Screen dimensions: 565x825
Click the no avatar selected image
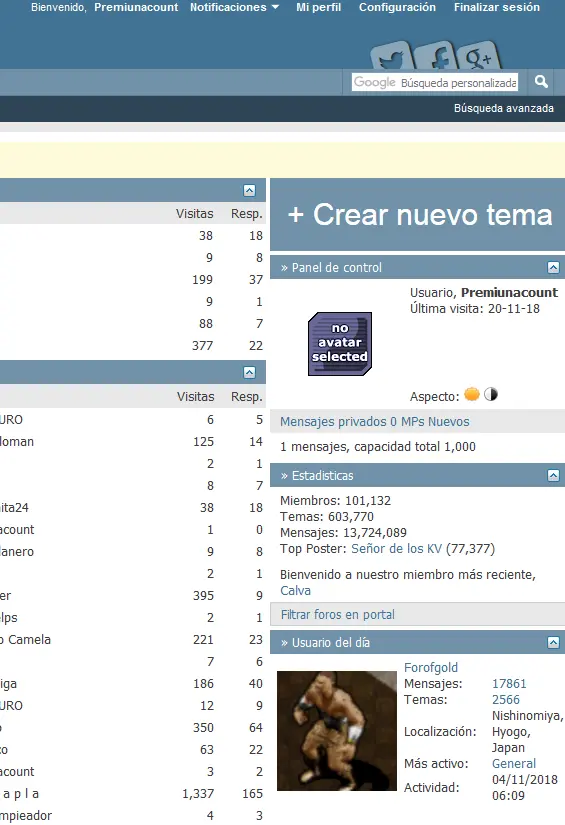(340, 344)
